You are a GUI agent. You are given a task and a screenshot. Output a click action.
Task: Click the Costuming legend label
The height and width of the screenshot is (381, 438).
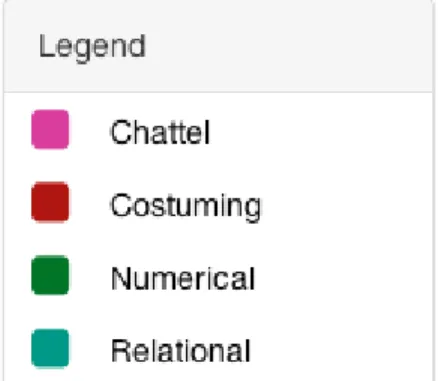[186, 206]
